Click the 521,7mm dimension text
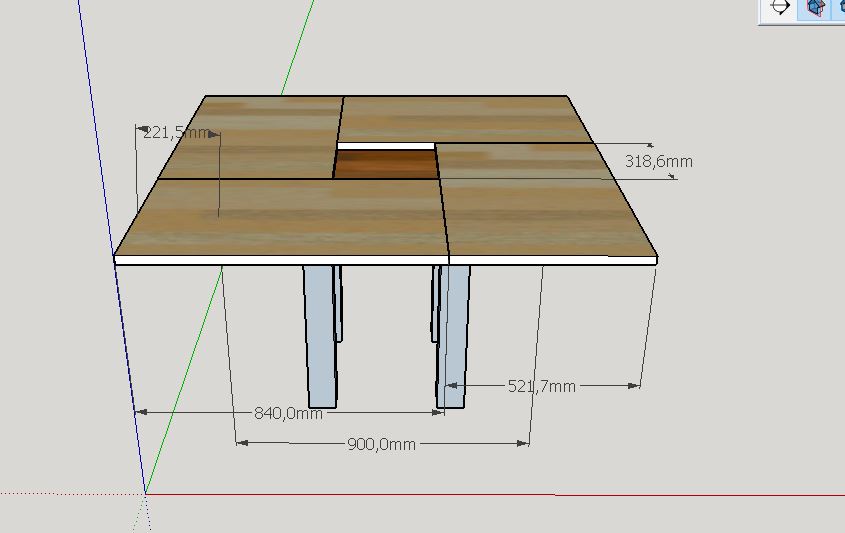The width and height of the screenshot is (845, 533). coord(541,386)
